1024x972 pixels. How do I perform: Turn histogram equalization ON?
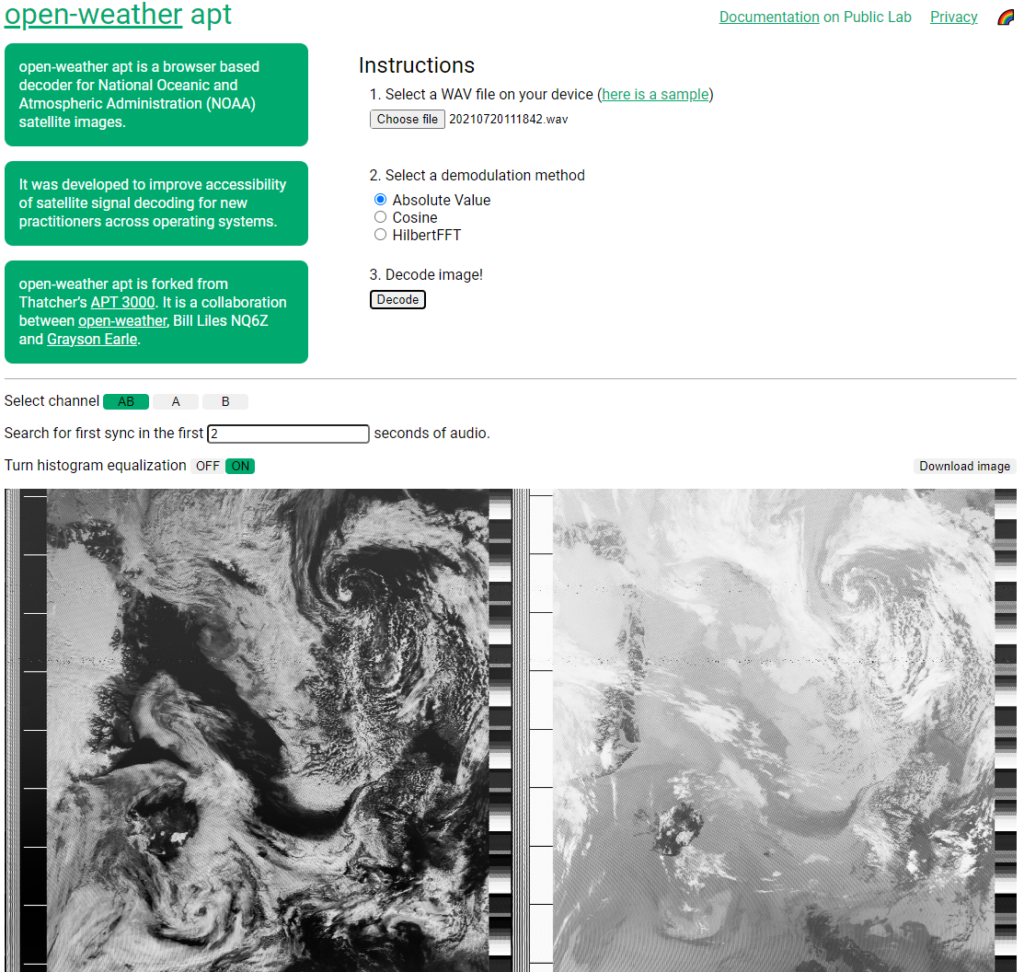tap(240, 466)
